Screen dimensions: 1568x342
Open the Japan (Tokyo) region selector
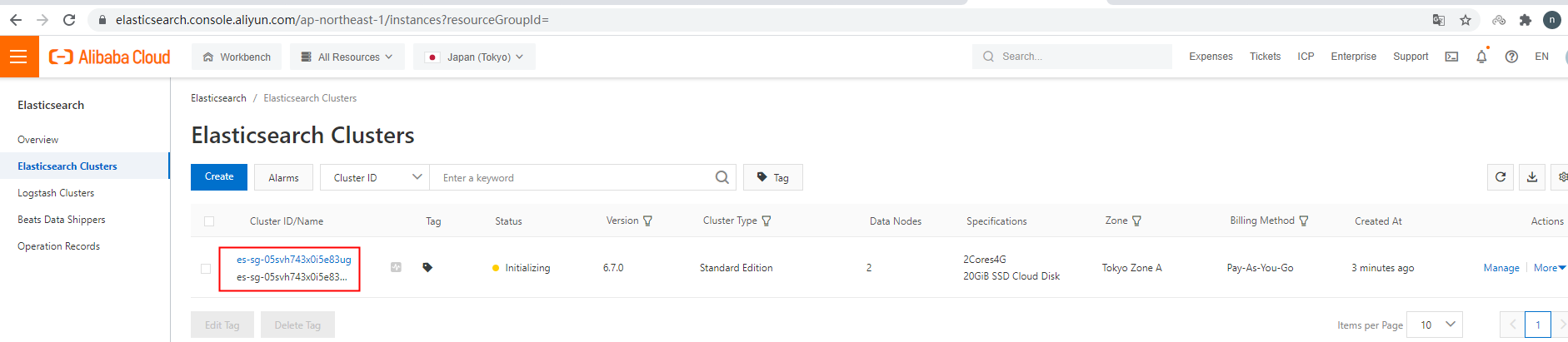474,57
